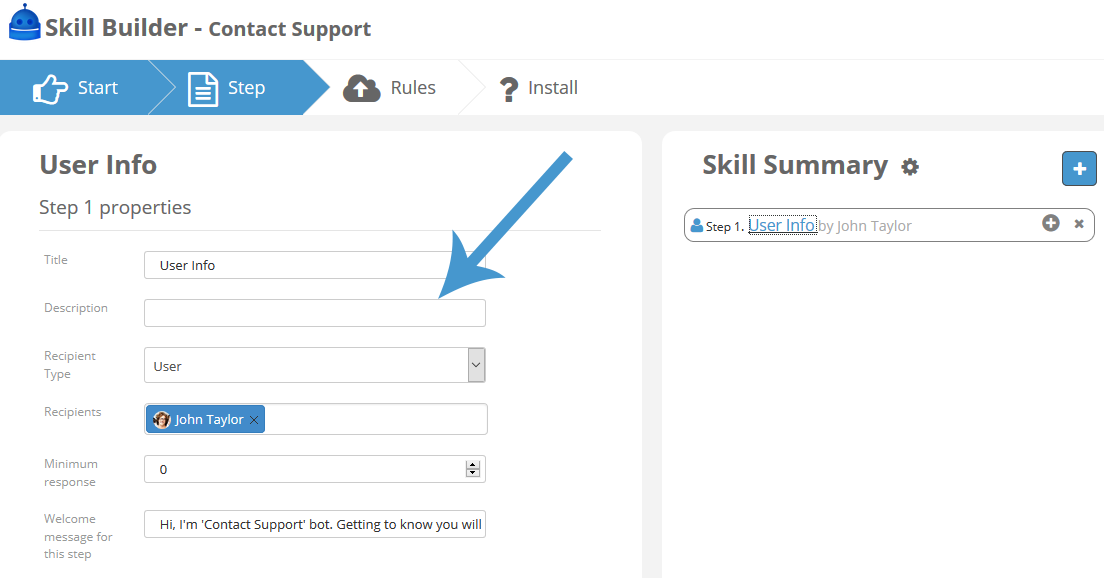Viewport: 1104px width, 578px height.
Task: Click the Title input field
Action: click(x=315, y=265)
